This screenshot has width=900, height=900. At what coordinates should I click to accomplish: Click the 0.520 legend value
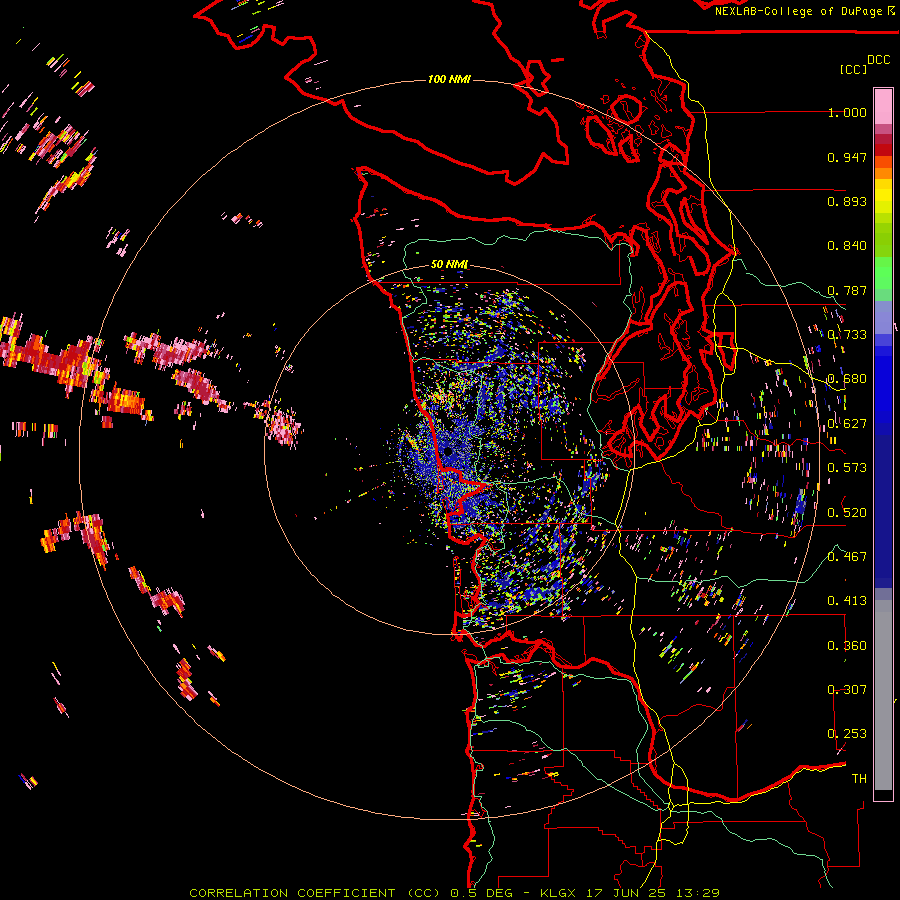point(847,512)
